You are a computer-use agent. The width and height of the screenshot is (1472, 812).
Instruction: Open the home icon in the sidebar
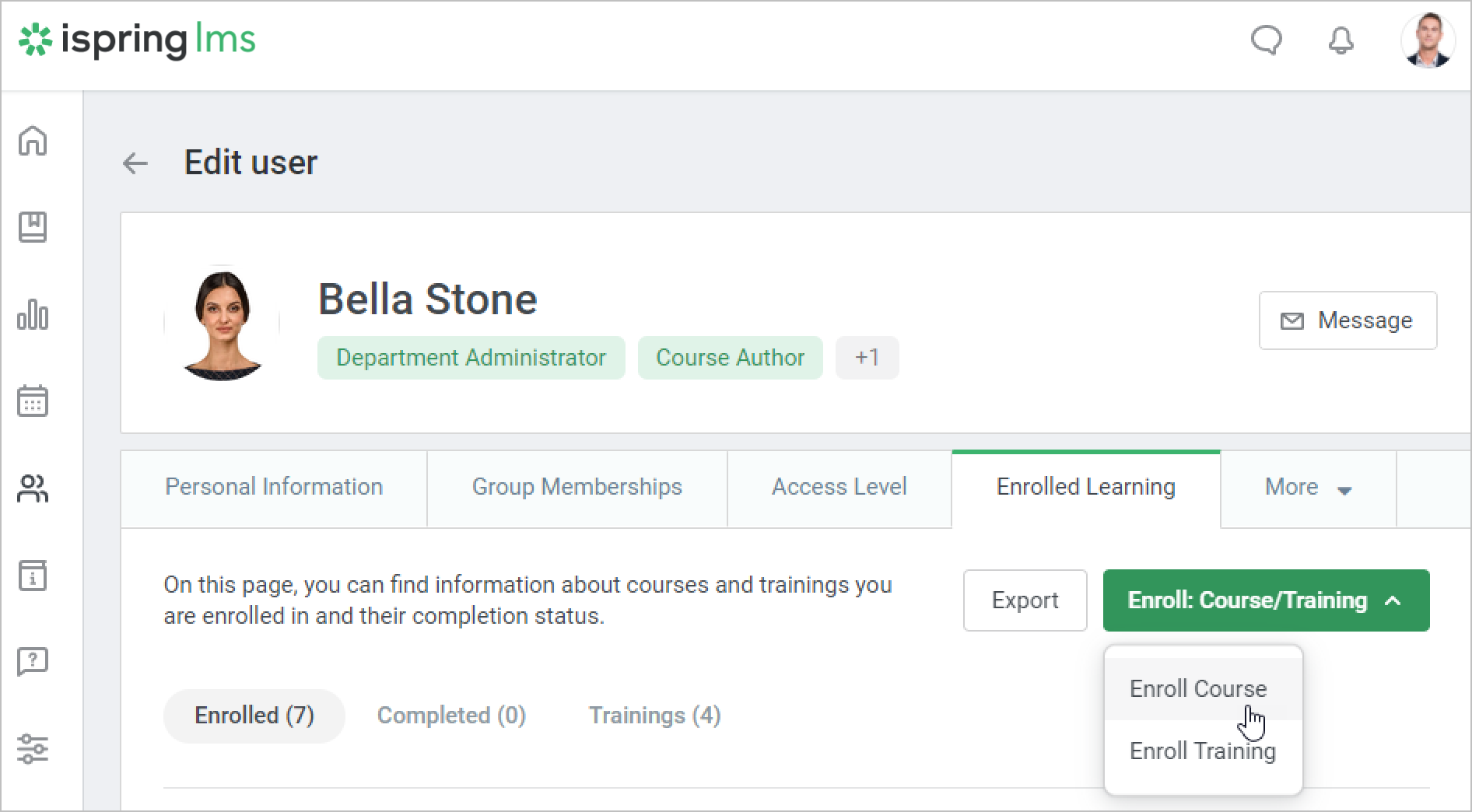click(x=33, y=142)
